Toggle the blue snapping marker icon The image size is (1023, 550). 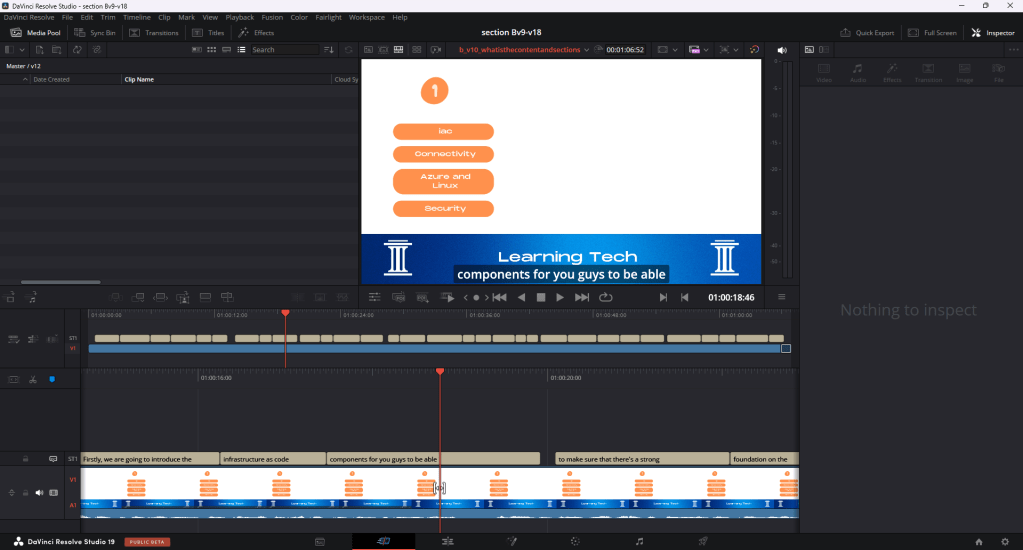click(x=52, y=379)
